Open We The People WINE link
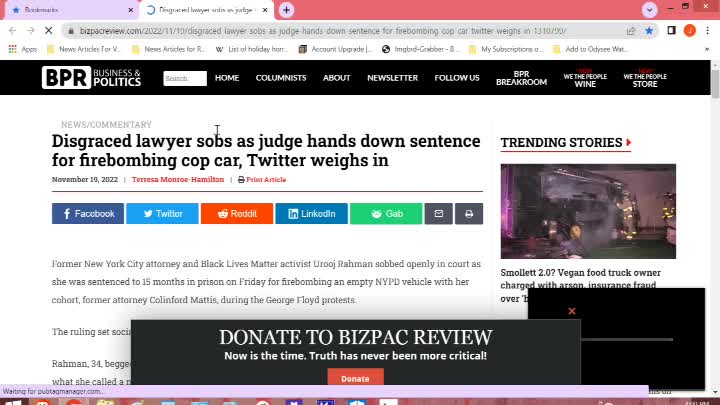This screenshot has width=720, height=405. click(585, 79)
